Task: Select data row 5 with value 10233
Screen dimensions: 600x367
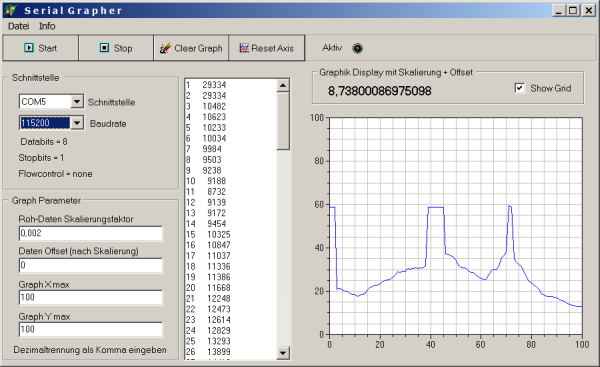Action: [231, 127]
